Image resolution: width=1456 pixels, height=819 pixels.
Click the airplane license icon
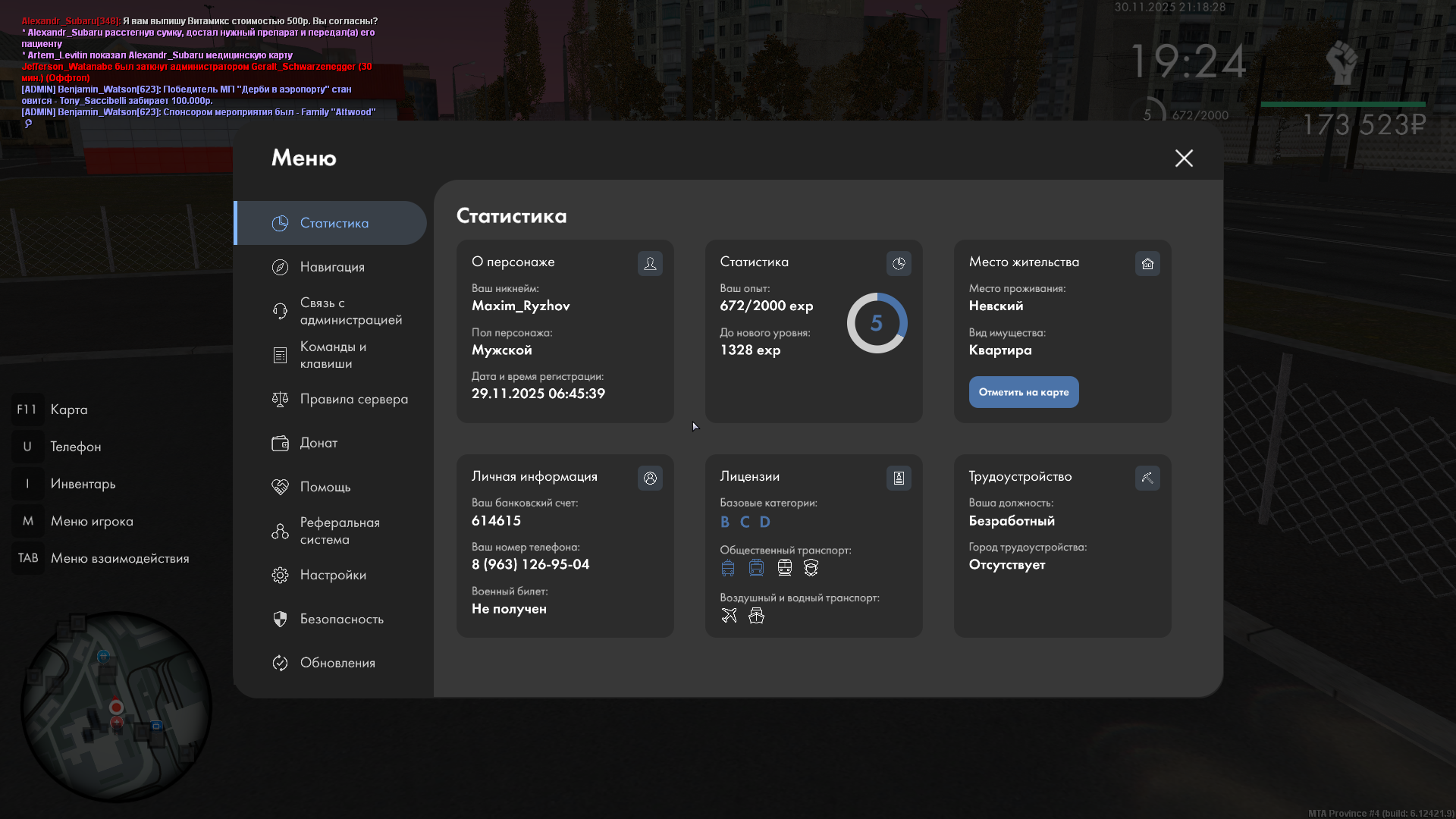pyautogui.click(x=729, y=615)
